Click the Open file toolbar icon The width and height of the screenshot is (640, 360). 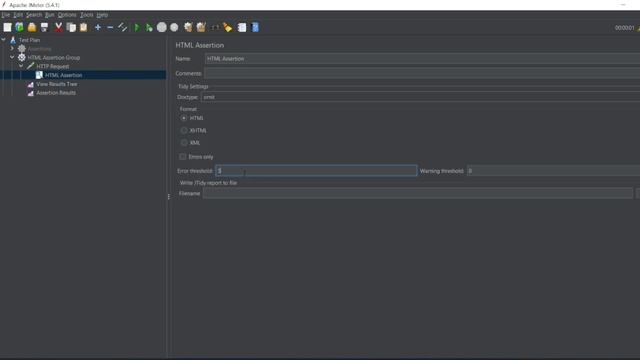click(32, 27)
